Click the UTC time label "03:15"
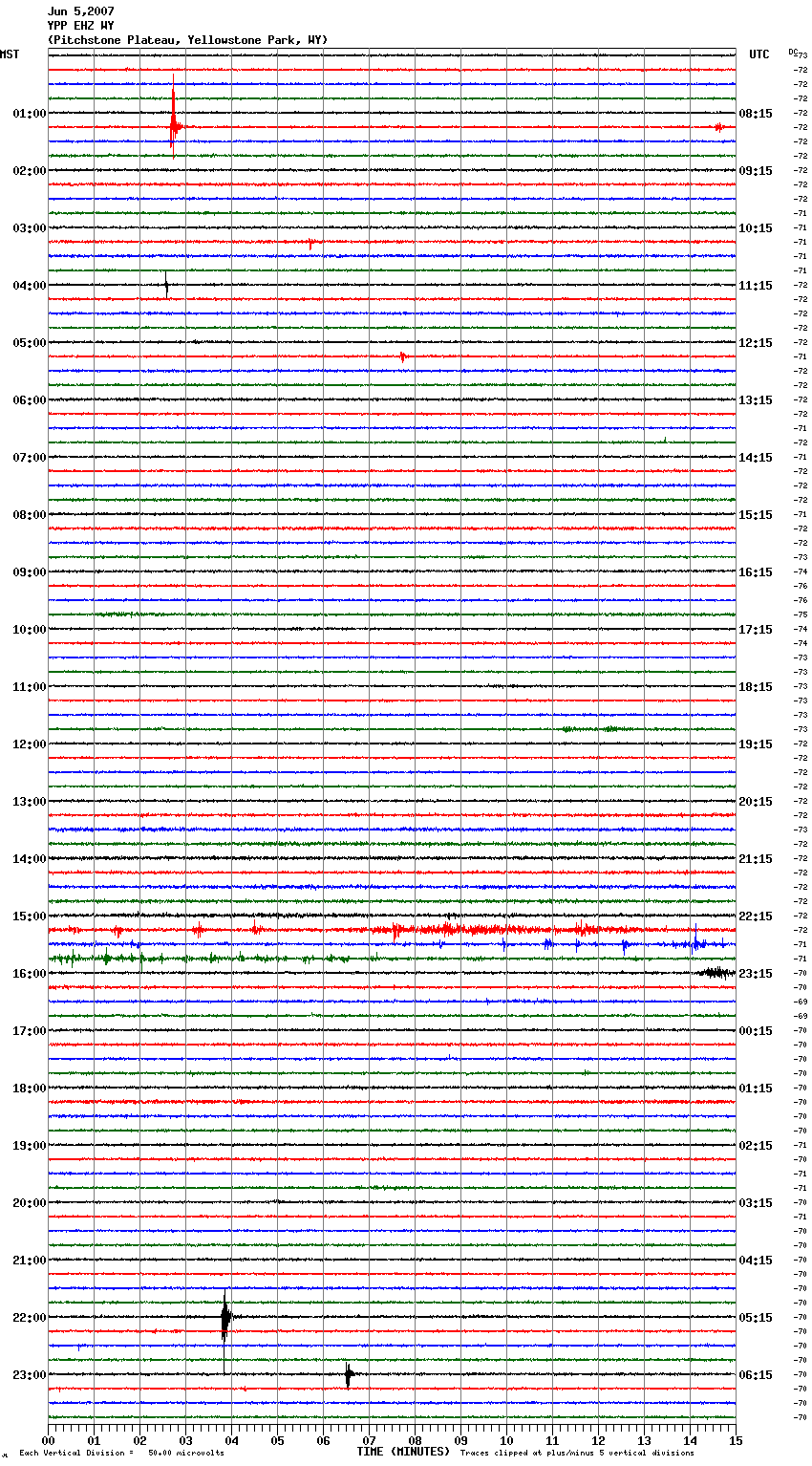The image size is (812, 1466). [x=756, y=1202]
